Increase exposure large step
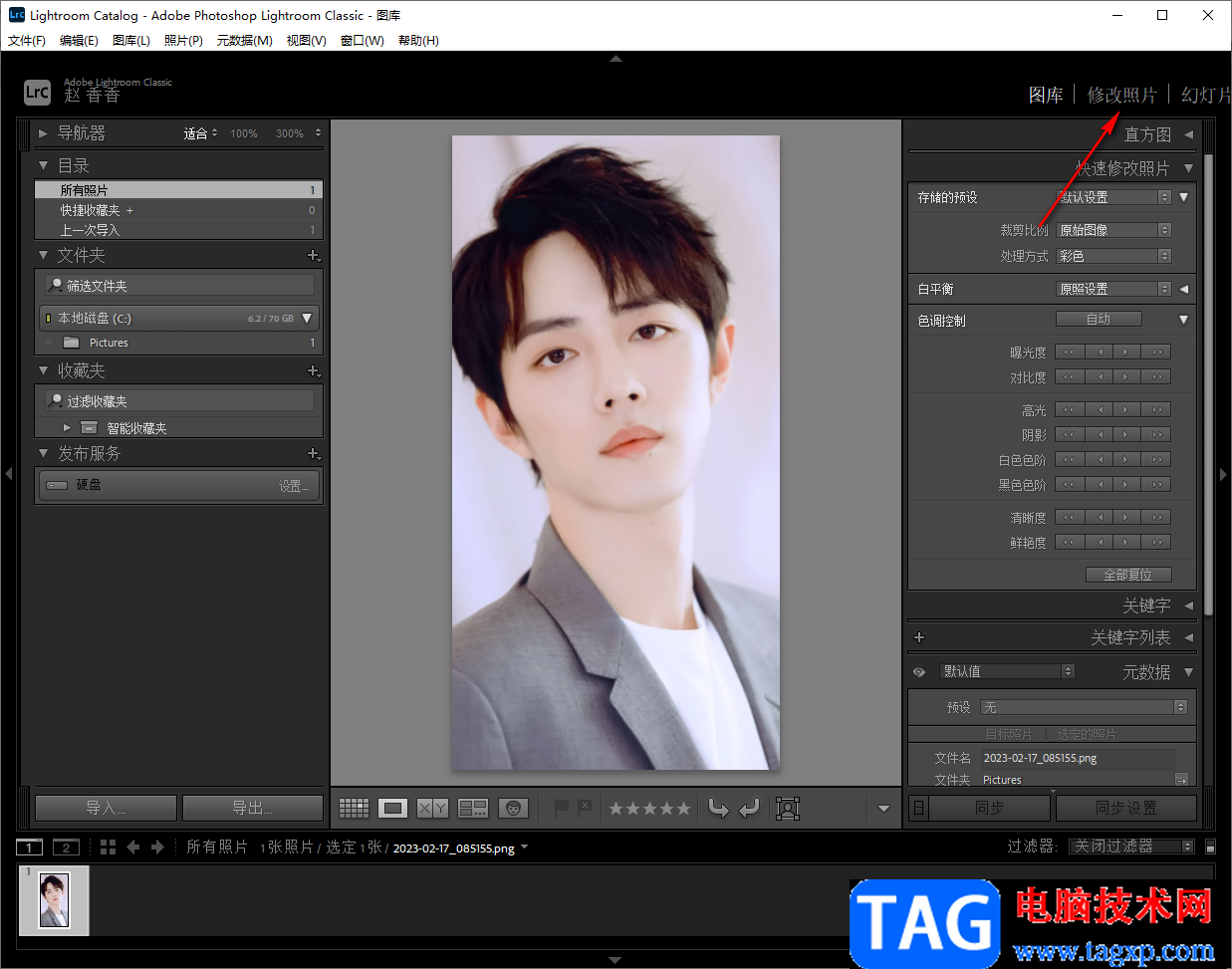The image size is (1232, 969). (1157, 352)
